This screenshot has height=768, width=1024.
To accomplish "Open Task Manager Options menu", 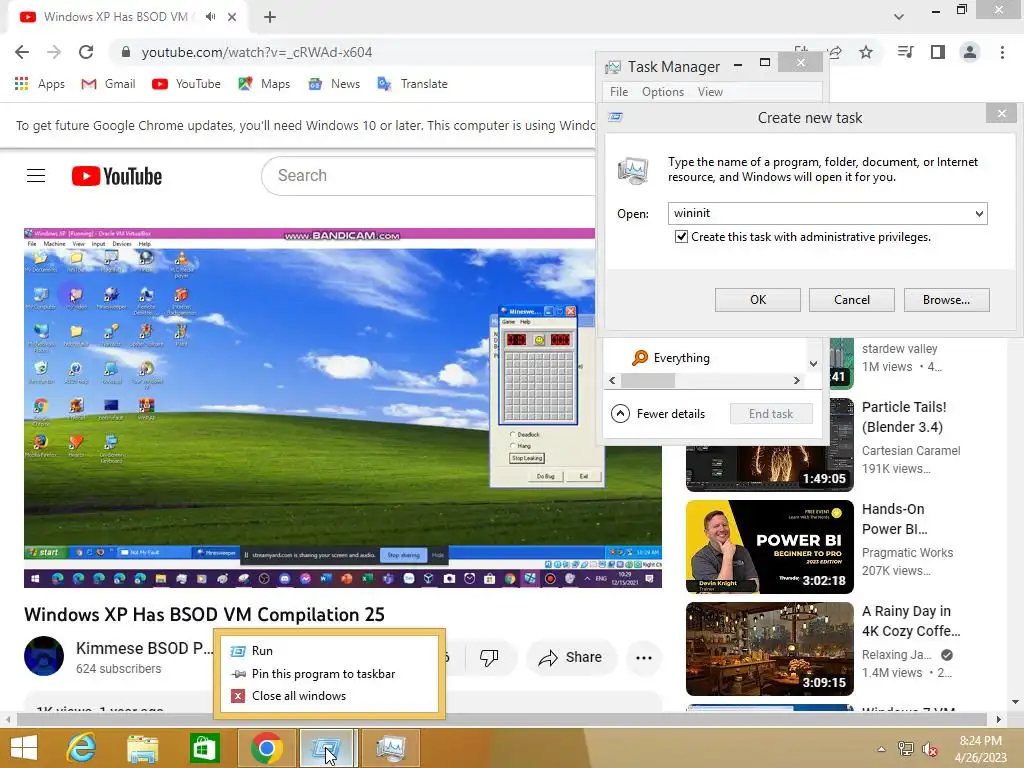I will click(x=663, y=92).
